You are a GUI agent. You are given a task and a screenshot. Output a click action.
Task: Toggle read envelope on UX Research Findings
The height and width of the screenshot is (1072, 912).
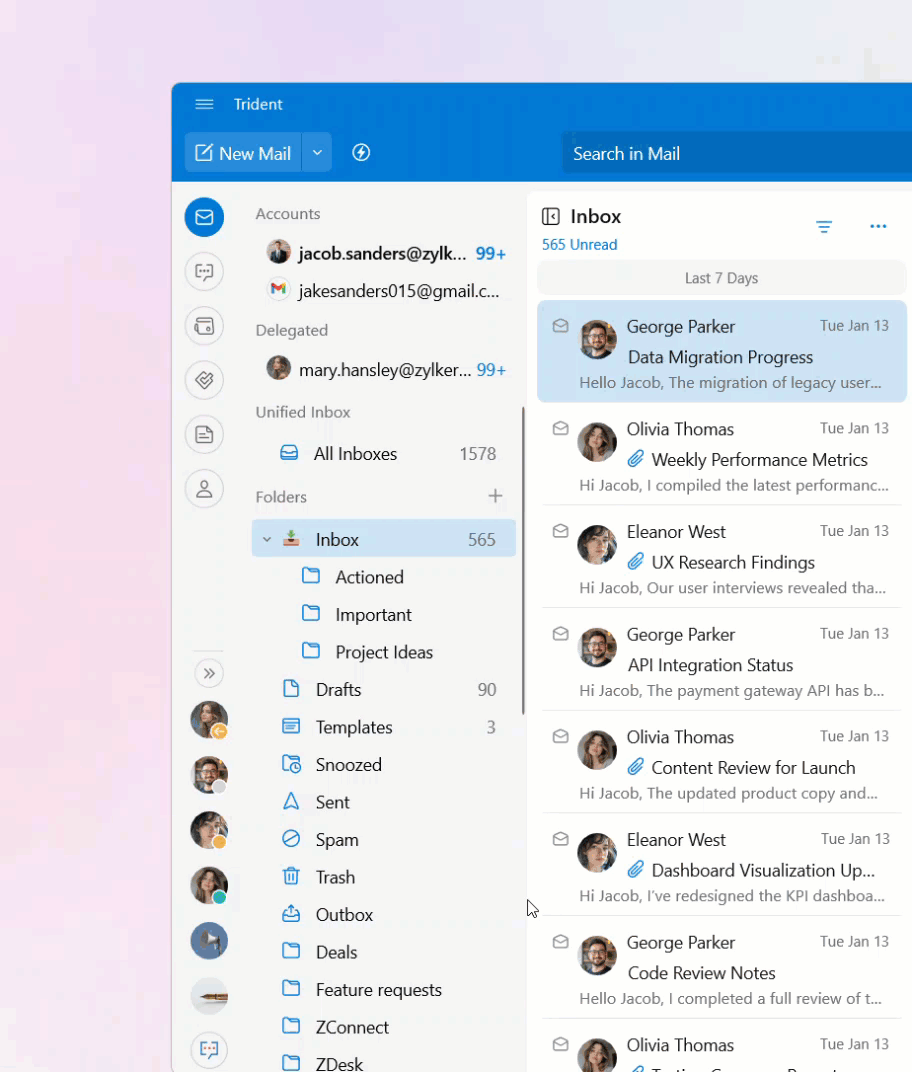click(x=561, y=531)
